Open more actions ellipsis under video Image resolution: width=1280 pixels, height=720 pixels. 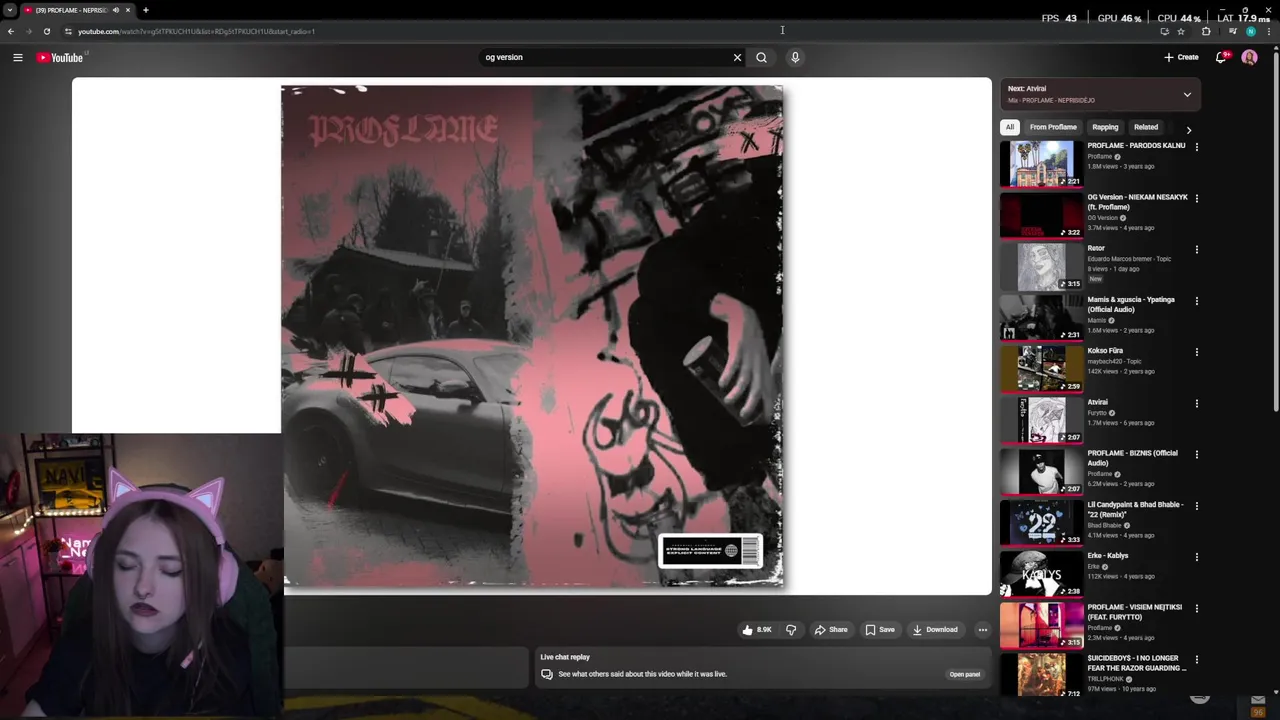coord(982,630)
